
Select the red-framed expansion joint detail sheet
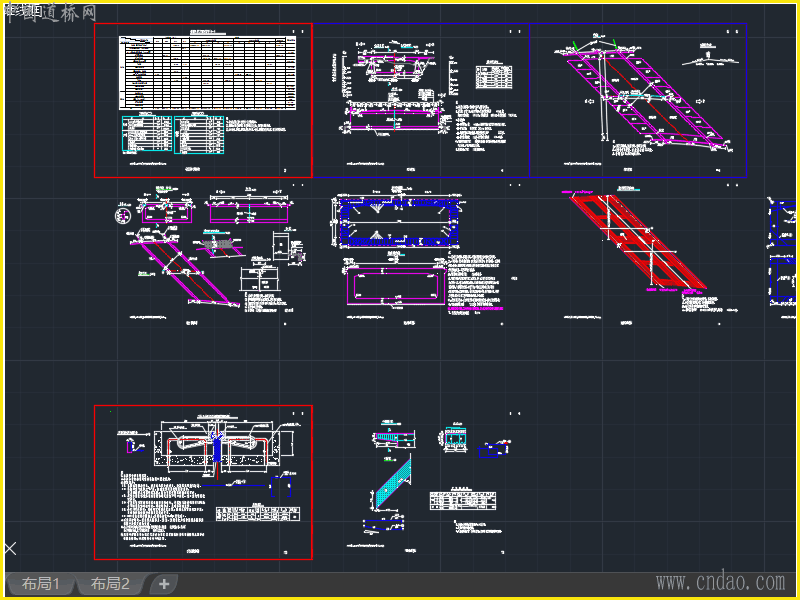(203, 482)
